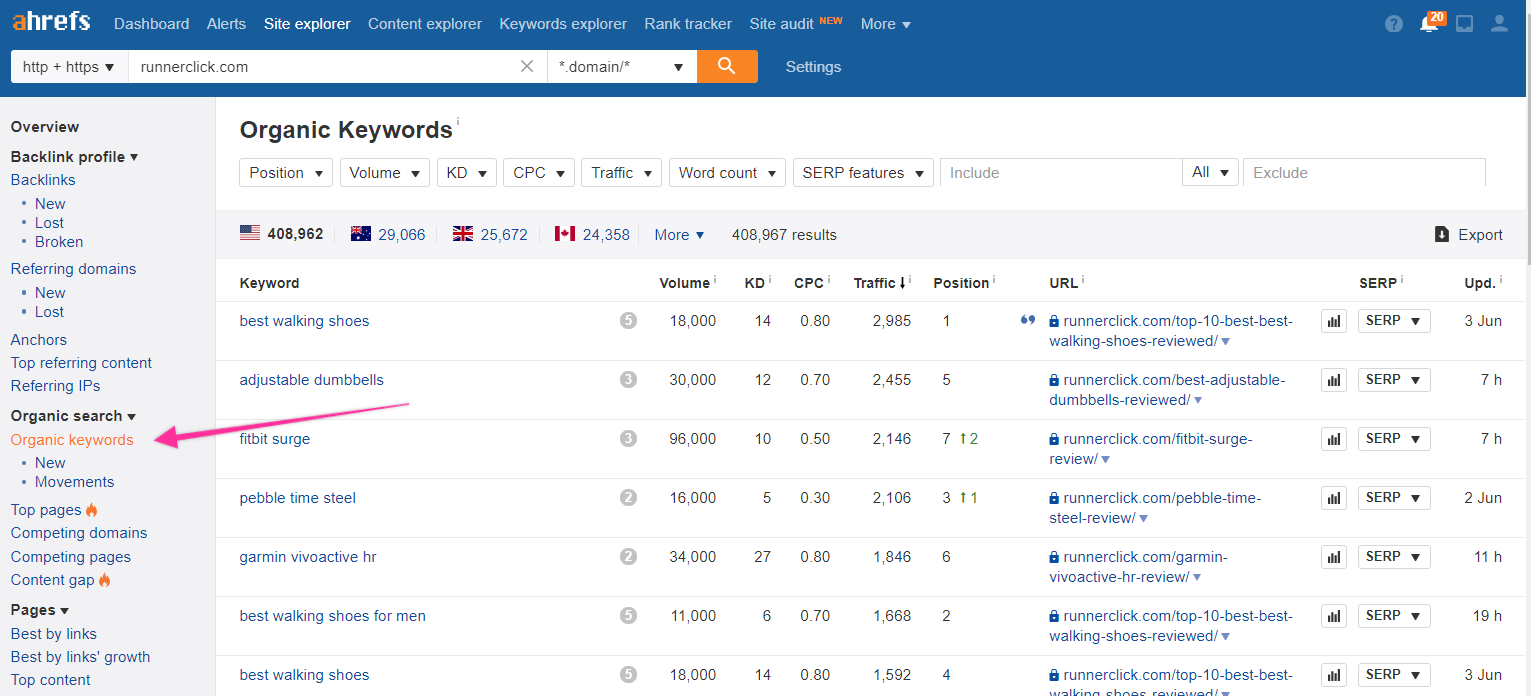
Task: Go to Dashboard in top navigation
Action: click(151, 24)
